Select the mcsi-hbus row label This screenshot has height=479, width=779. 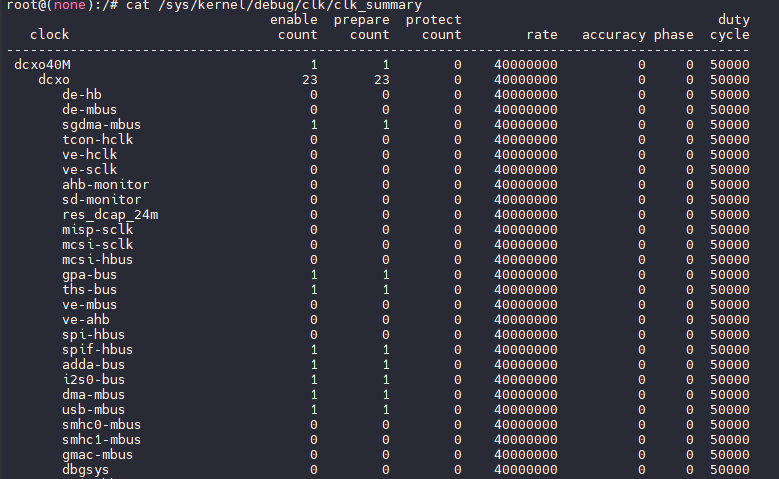coord(97,260)
